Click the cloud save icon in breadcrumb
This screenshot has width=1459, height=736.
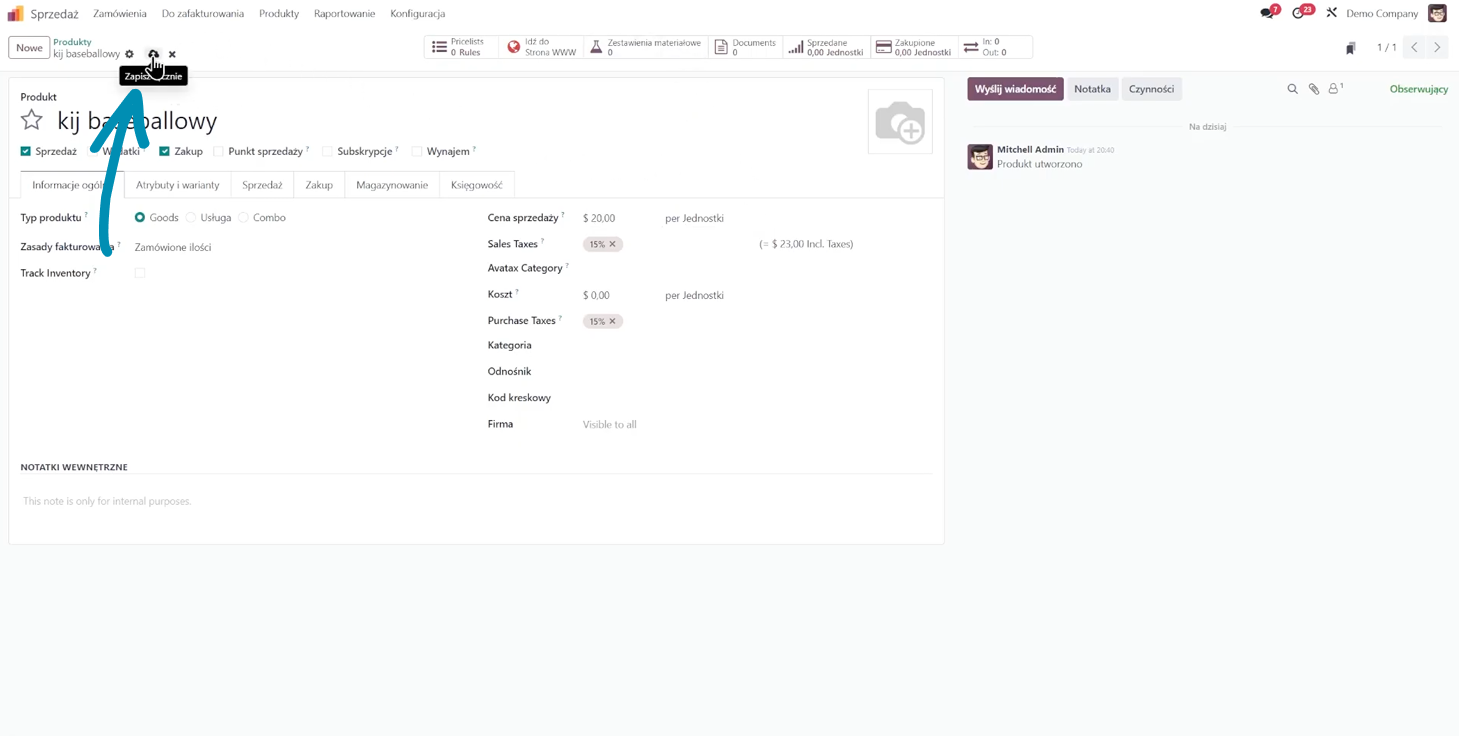[x=153, y=54]
